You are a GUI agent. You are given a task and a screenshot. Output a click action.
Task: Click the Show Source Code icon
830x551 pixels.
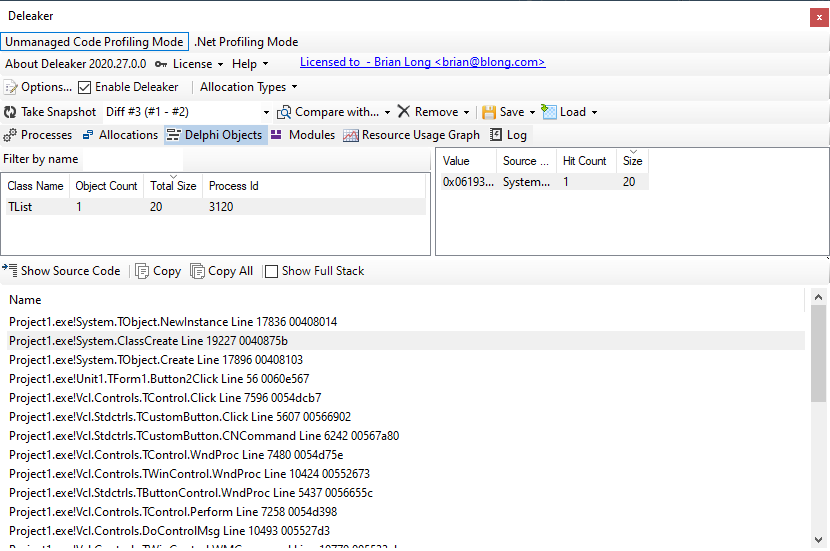pos(10,270)
